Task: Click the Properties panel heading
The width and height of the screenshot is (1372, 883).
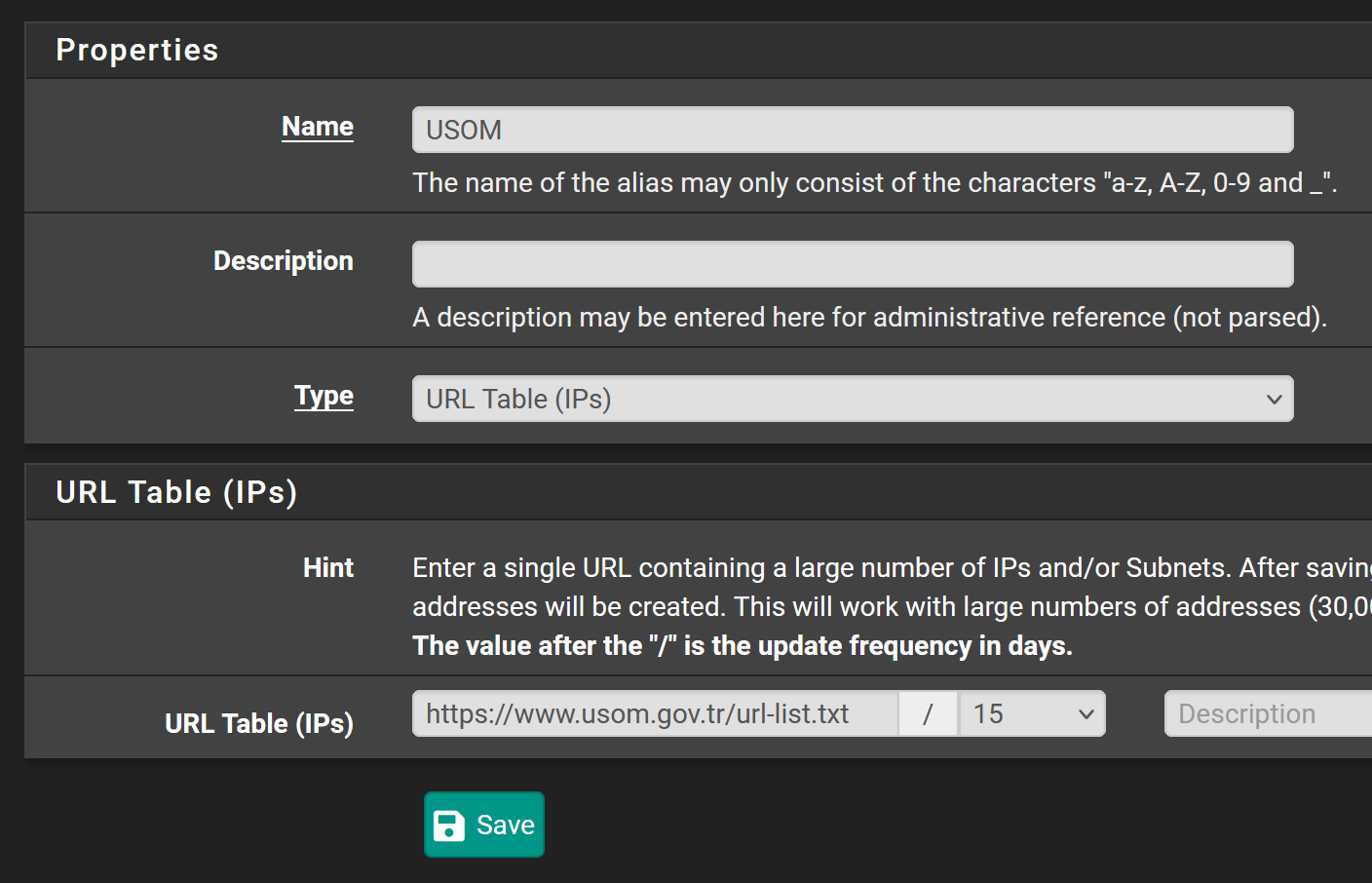Action: [x=137, y=50]
